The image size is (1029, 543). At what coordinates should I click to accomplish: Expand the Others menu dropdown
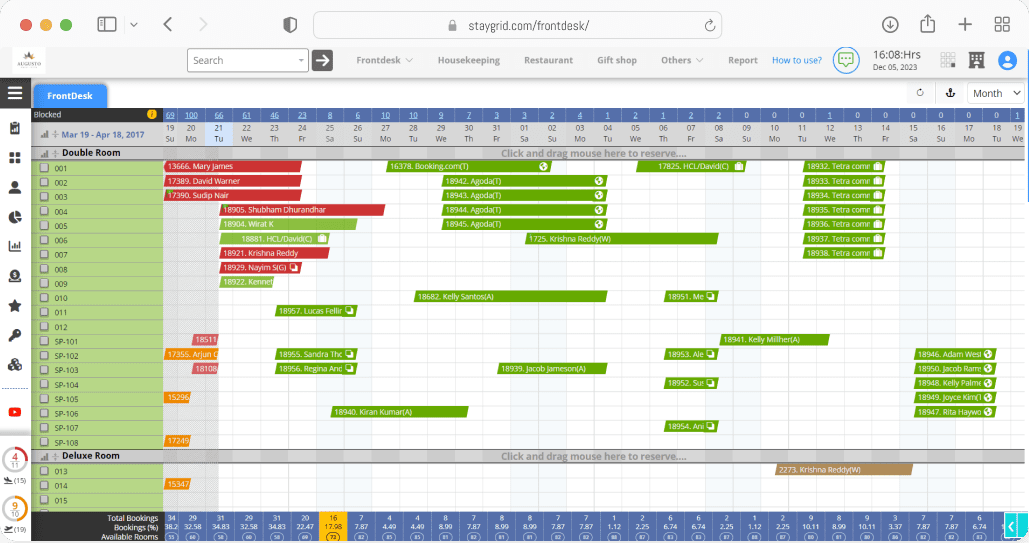tap(682, 60)
